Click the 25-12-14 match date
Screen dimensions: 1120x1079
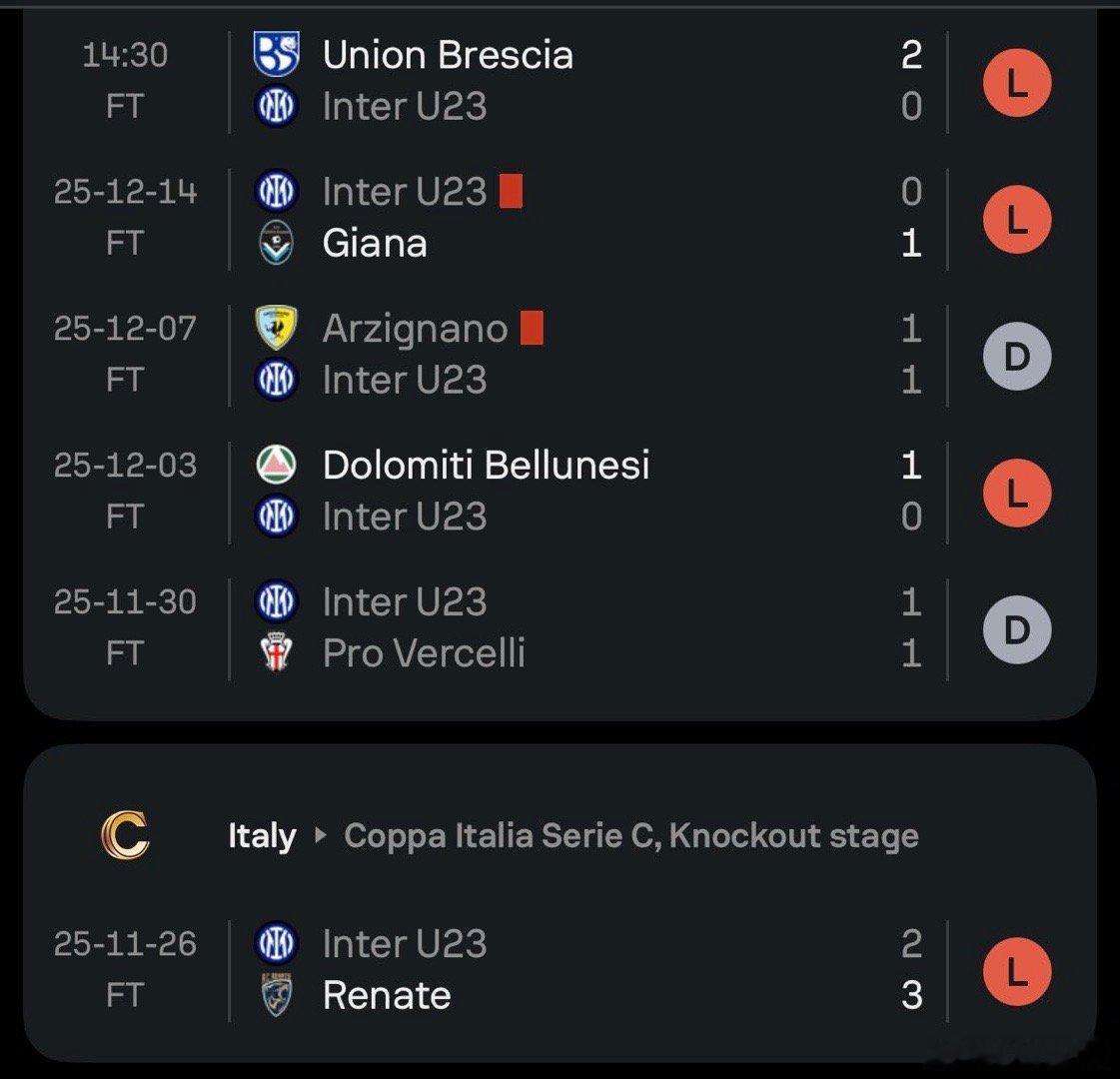[126, 192]
